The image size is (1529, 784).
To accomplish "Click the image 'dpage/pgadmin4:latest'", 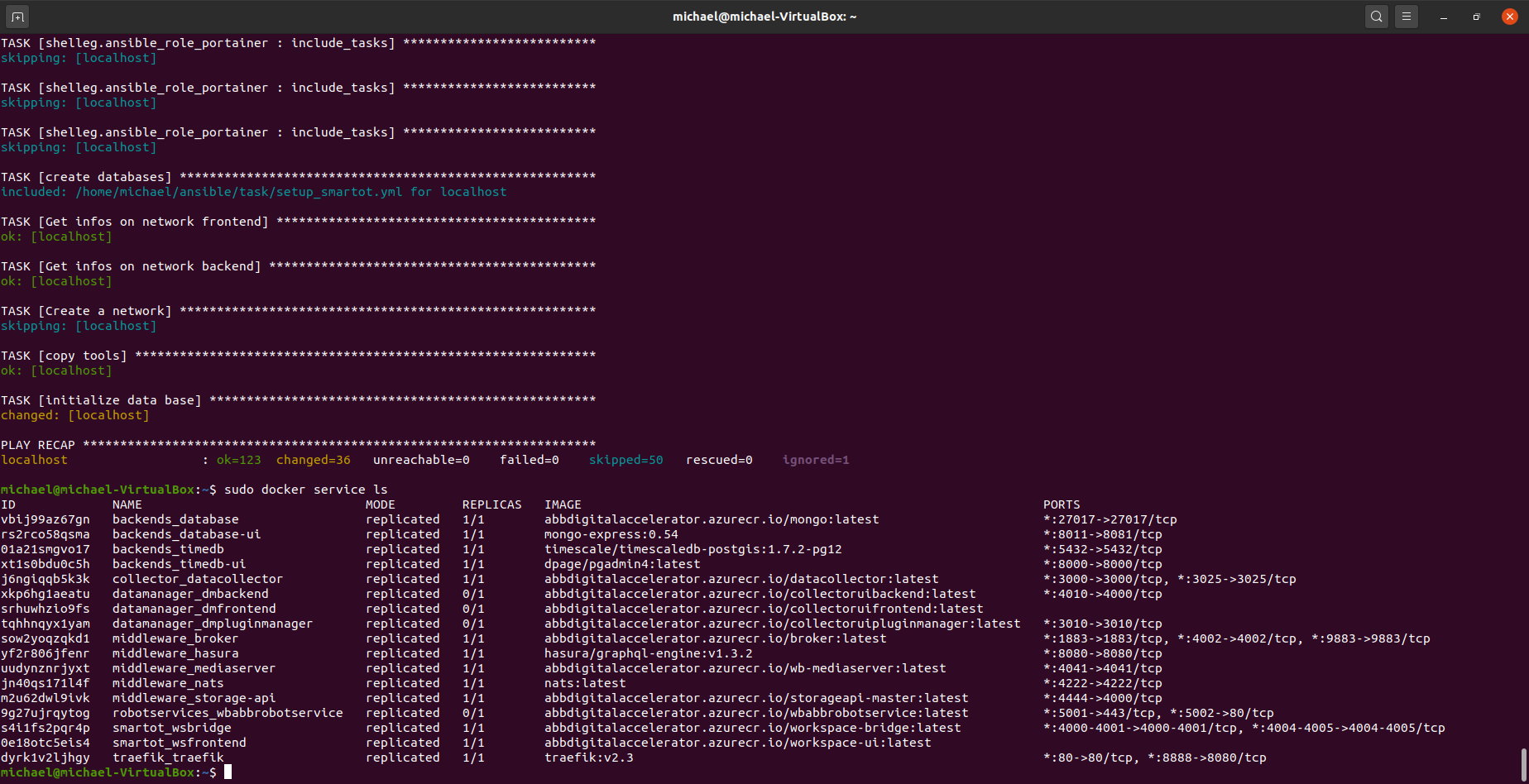I will (622, 564).
